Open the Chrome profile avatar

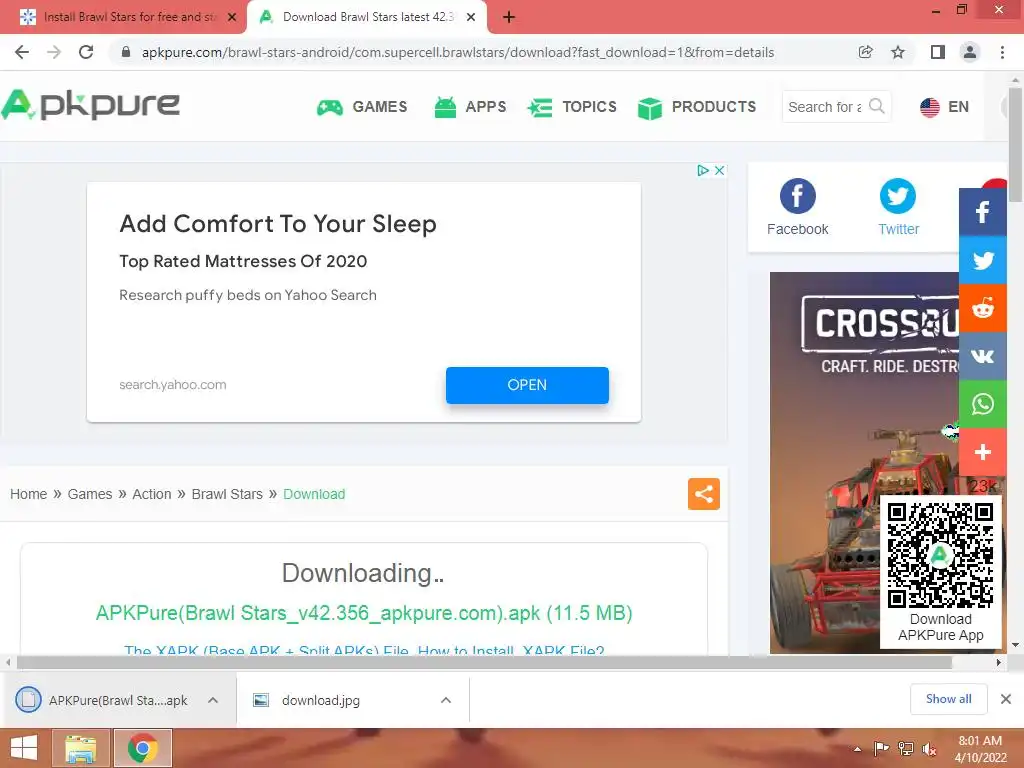pyautogui.click(x=970, y=52)
